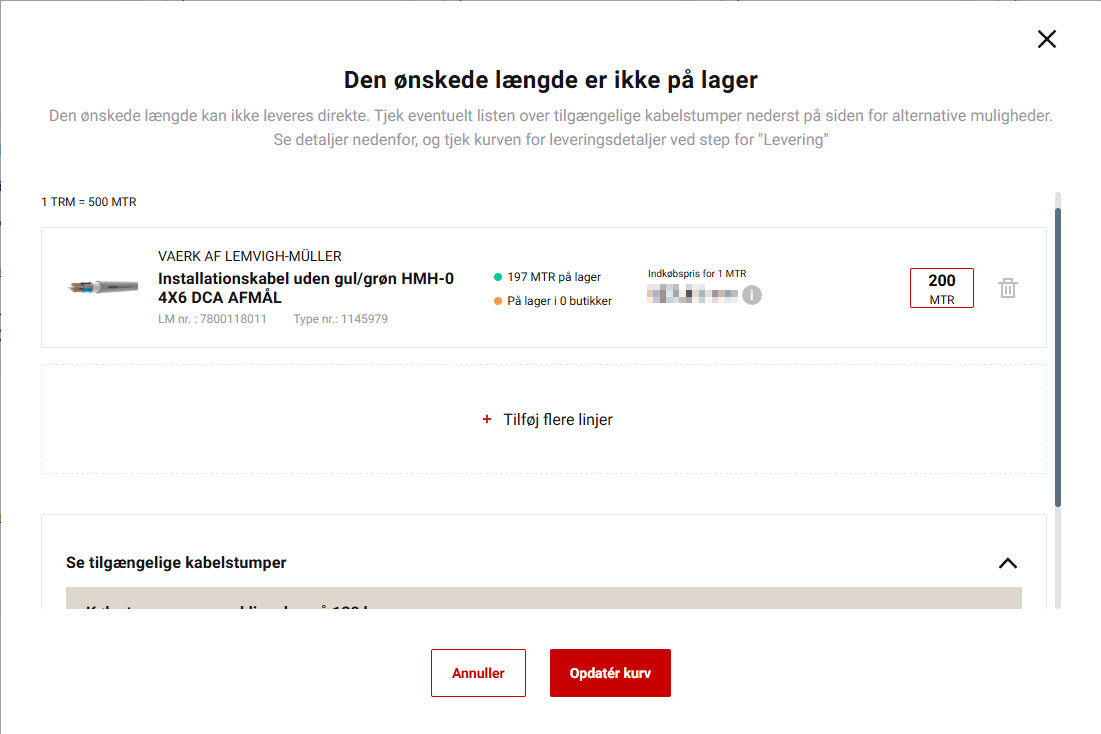
Task: Click the Type nr. 1145979 text
Action: pos(340,319)
